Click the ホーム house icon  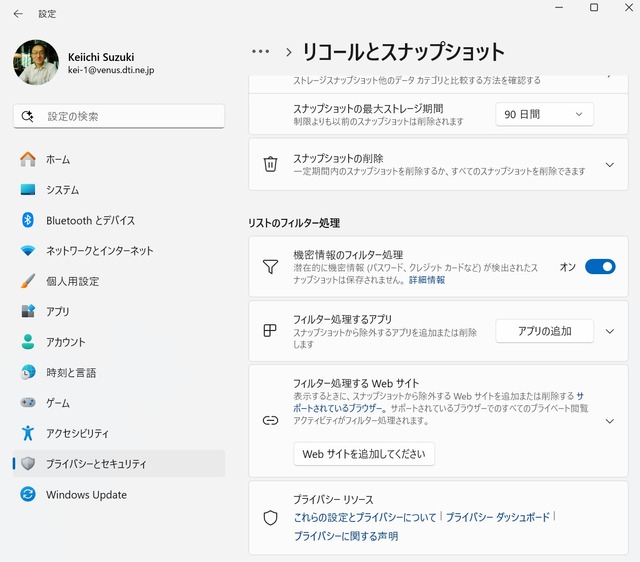(28, 159)
